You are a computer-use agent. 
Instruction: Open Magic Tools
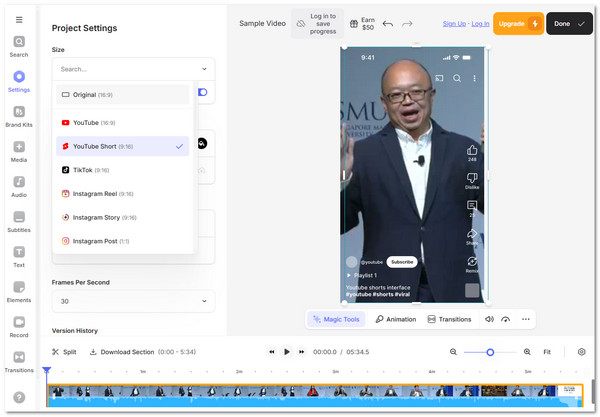click(336, 319)
